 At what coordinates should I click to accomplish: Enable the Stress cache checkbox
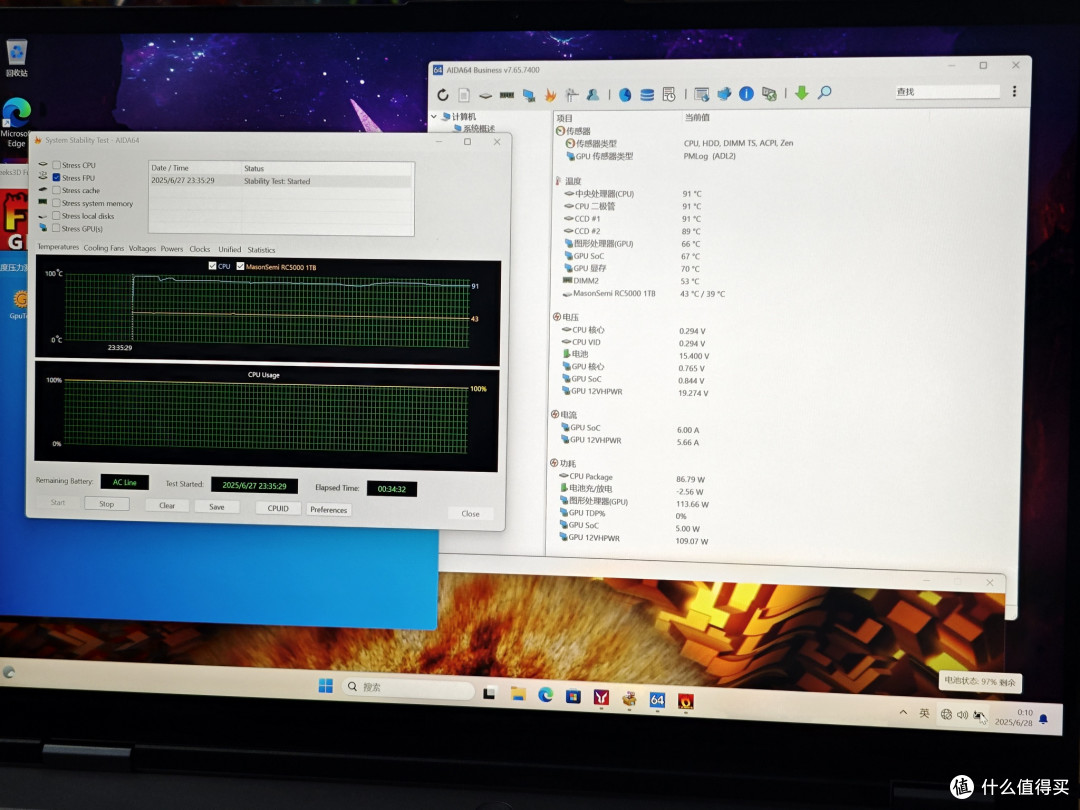(x=56, y=189)
